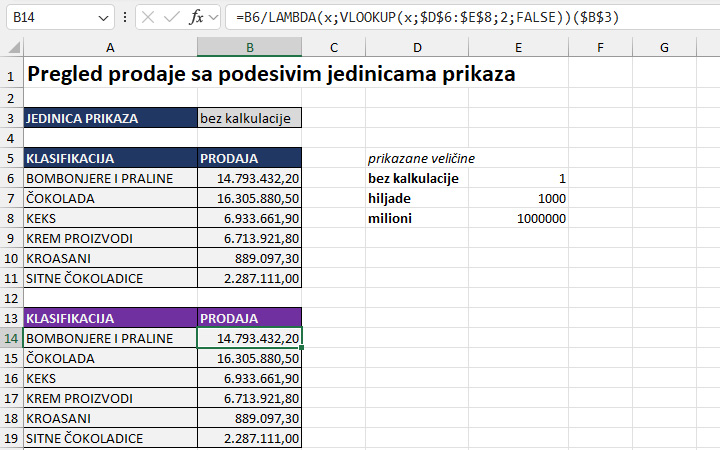Select the row 14 header

coord(11,338)
